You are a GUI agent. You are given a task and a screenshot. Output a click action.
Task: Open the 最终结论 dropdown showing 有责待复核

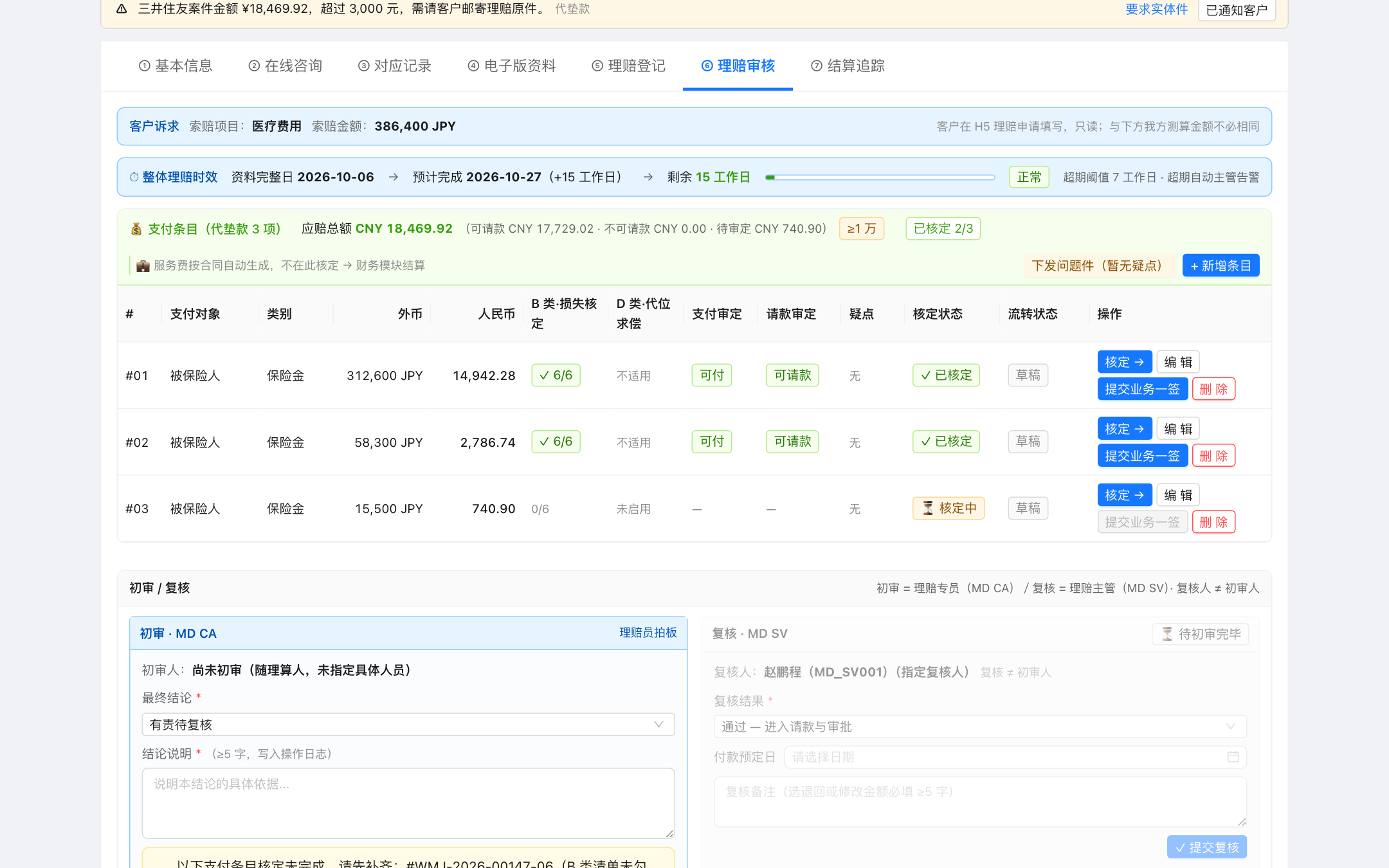[x=408, y=725]
